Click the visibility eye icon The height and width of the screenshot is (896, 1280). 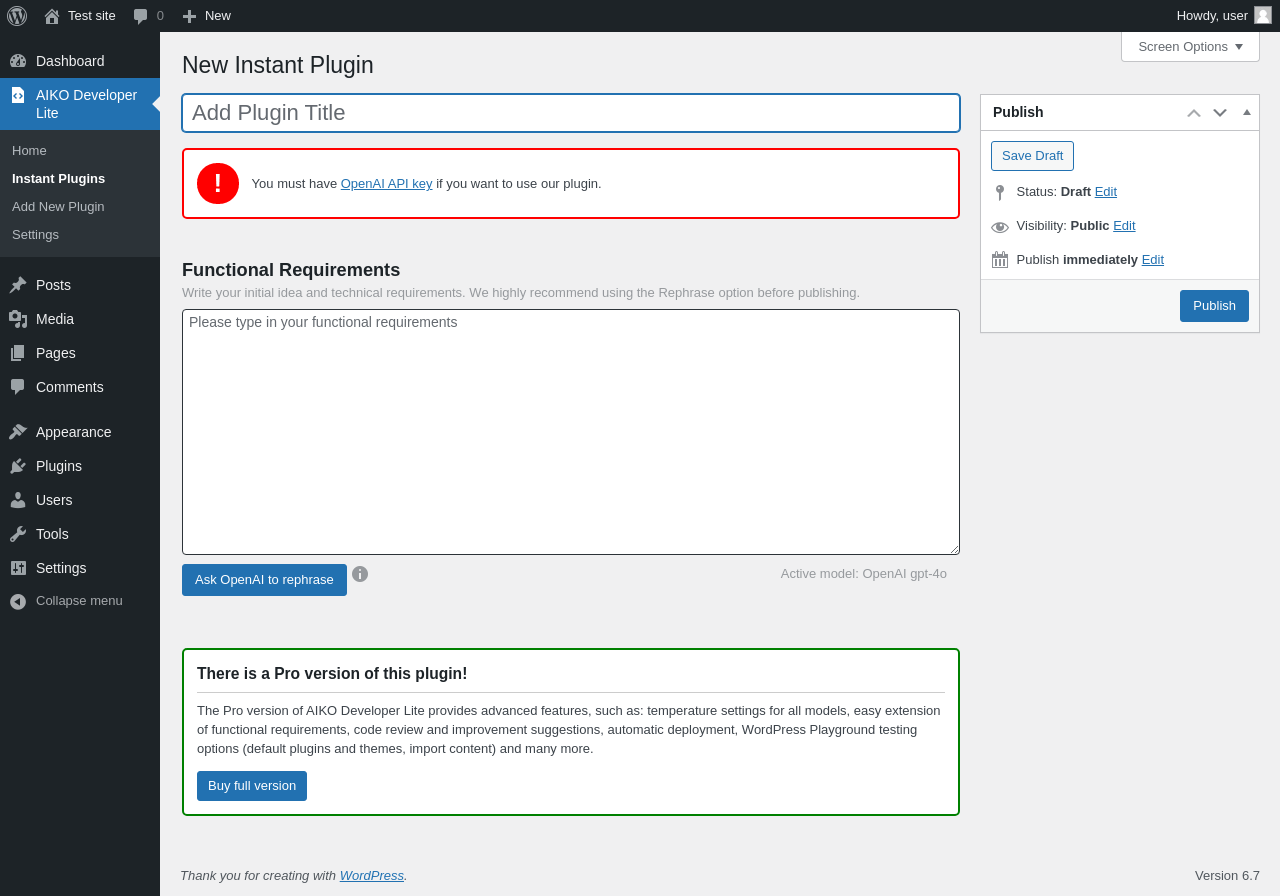tap(1000, 227)
